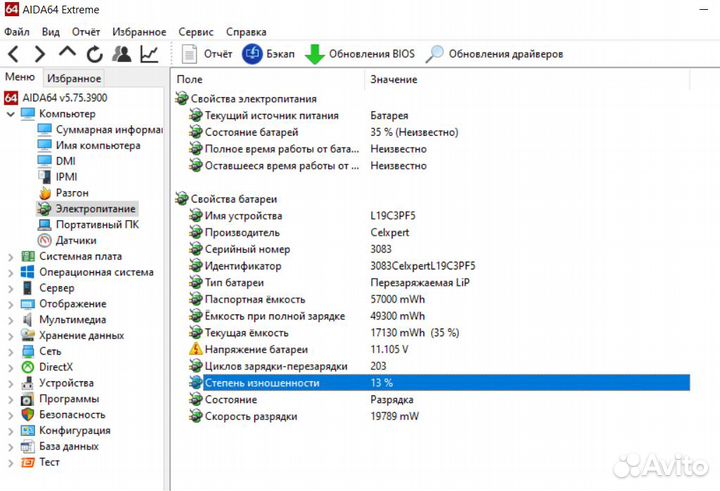Click the Бэкап toolbar button
The width and height of the screenshot is (720, 491).
[x=268, y=54]
